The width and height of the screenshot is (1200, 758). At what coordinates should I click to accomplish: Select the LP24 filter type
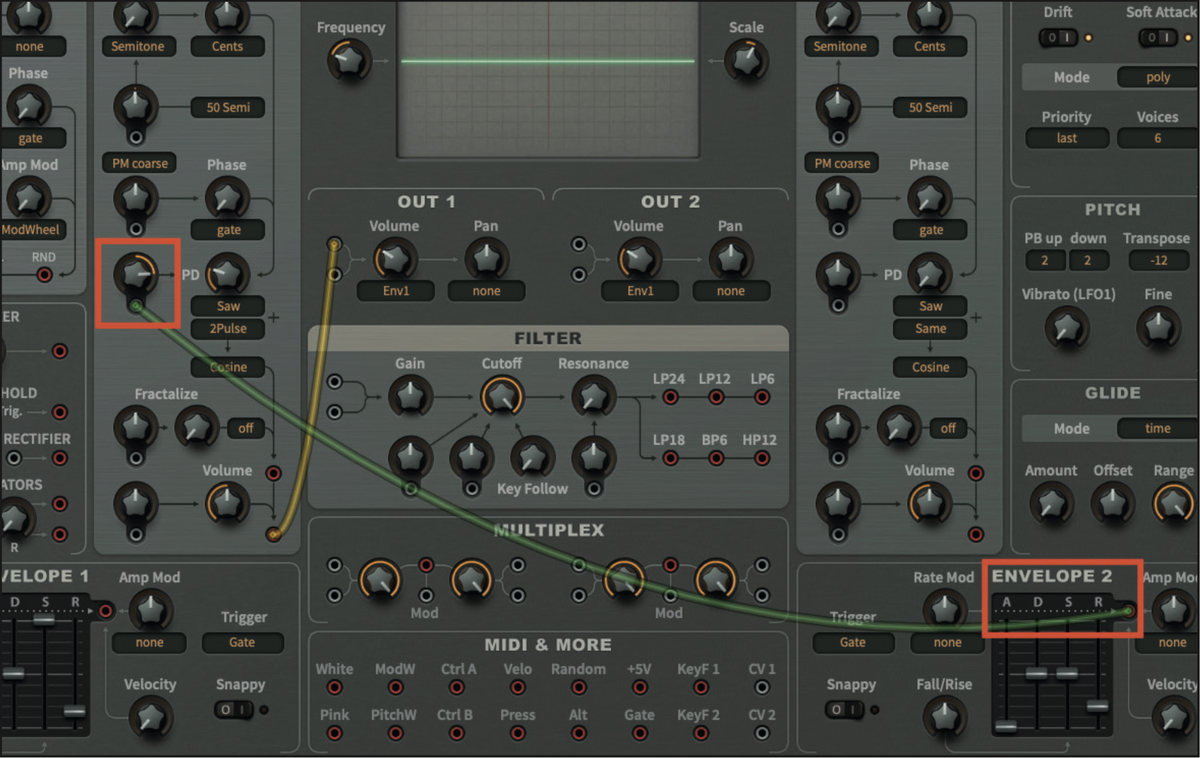[668, 396]
